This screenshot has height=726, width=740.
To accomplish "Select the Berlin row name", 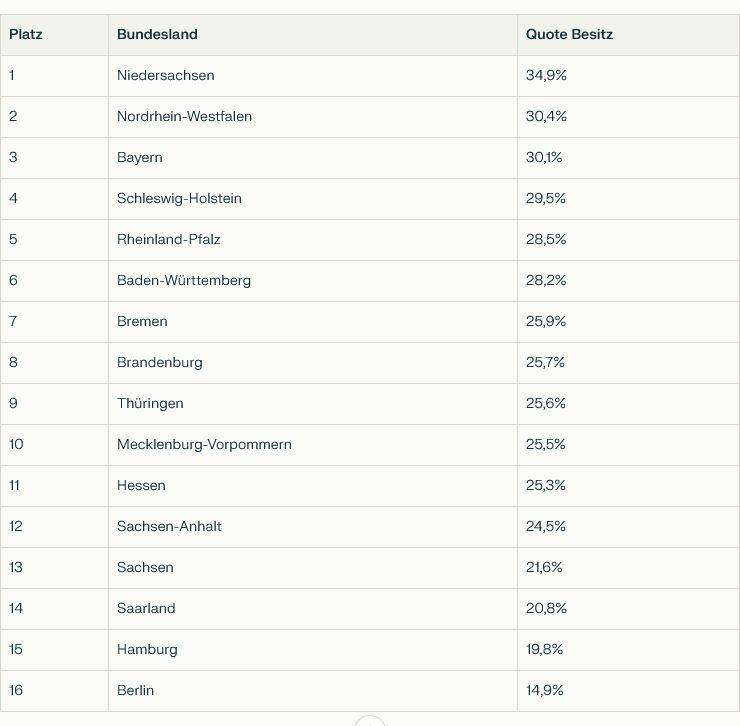I will point(135,691).
